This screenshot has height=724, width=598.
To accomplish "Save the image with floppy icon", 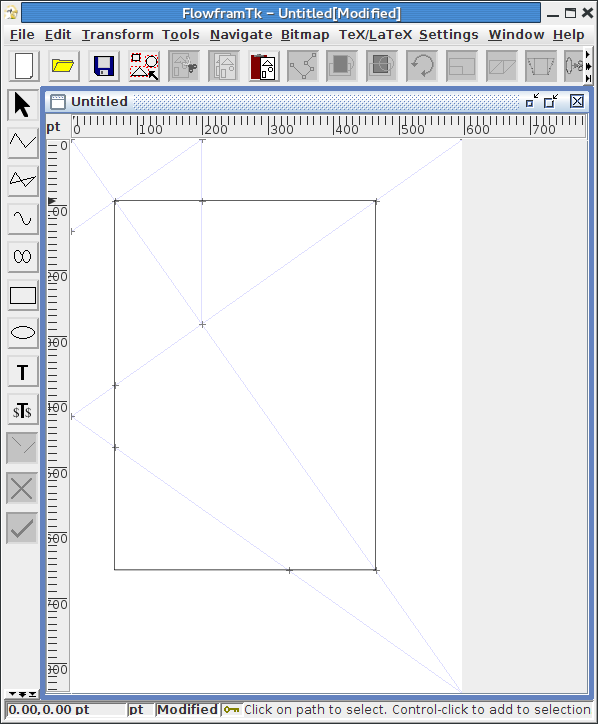I will [x=103, y=66].
